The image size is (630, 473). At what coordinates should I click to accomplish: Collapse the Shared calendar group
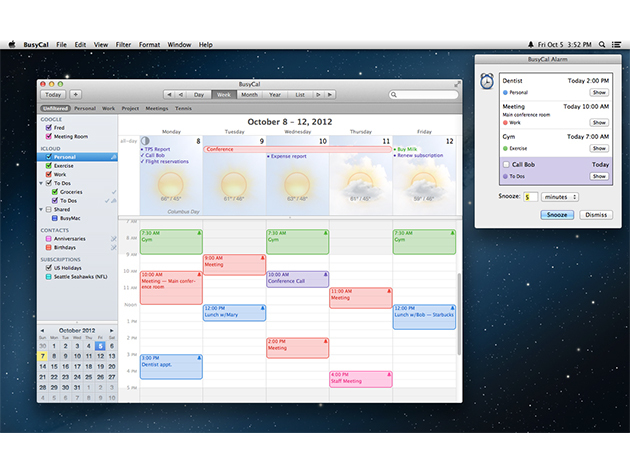(x=41, y=209)
